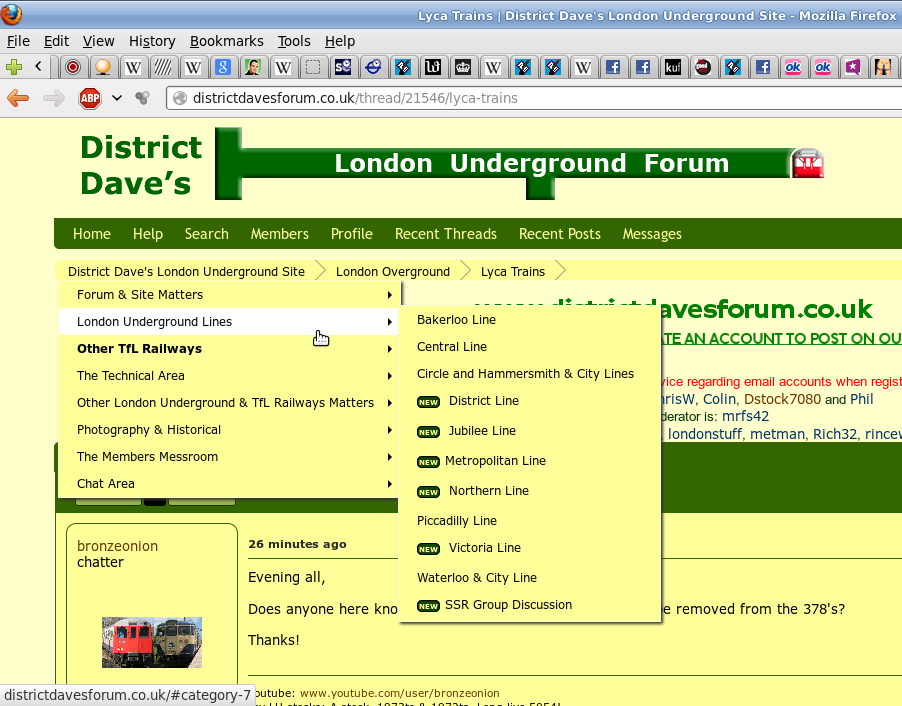The height and width of the screenshot is (706, 902).
Task: Open the Bookmarks menu
Action: [x=226, y=41]
